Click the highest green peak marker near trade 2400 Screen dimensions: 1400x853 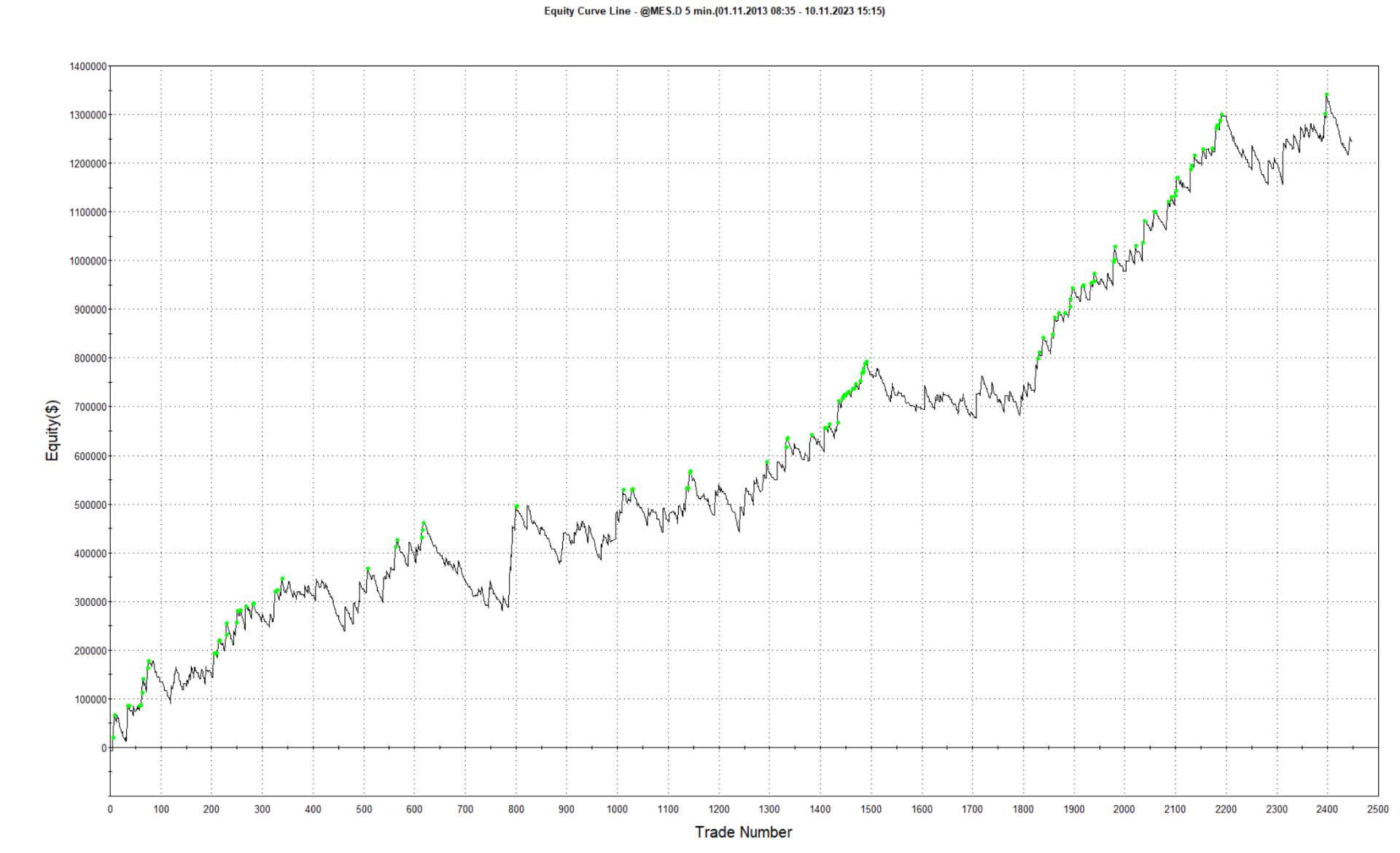[x=1326, y=95]
